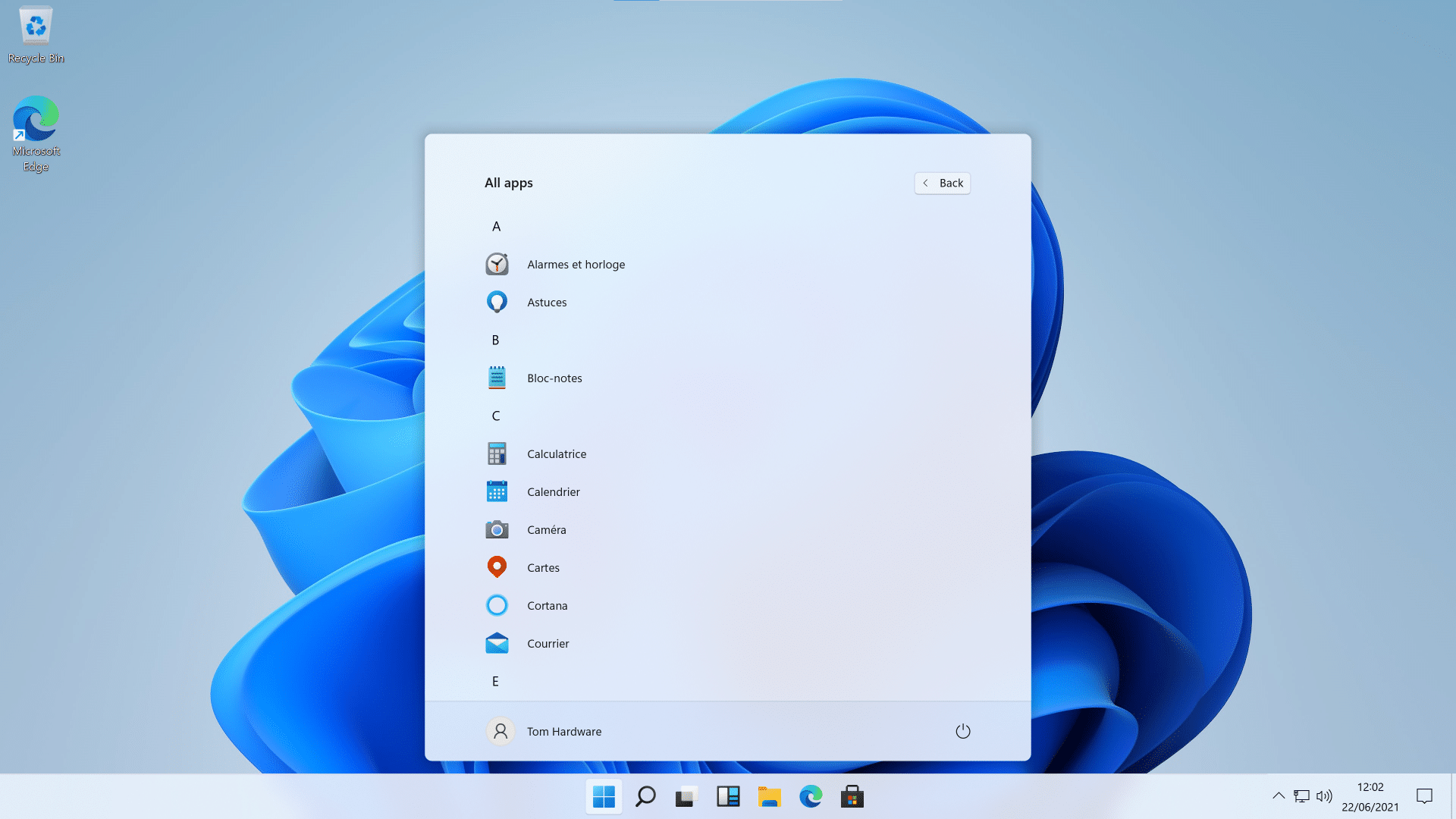This screenshot has width=1456, height=819.
Task: Open Bloc-notes
Action: [554, 378]
